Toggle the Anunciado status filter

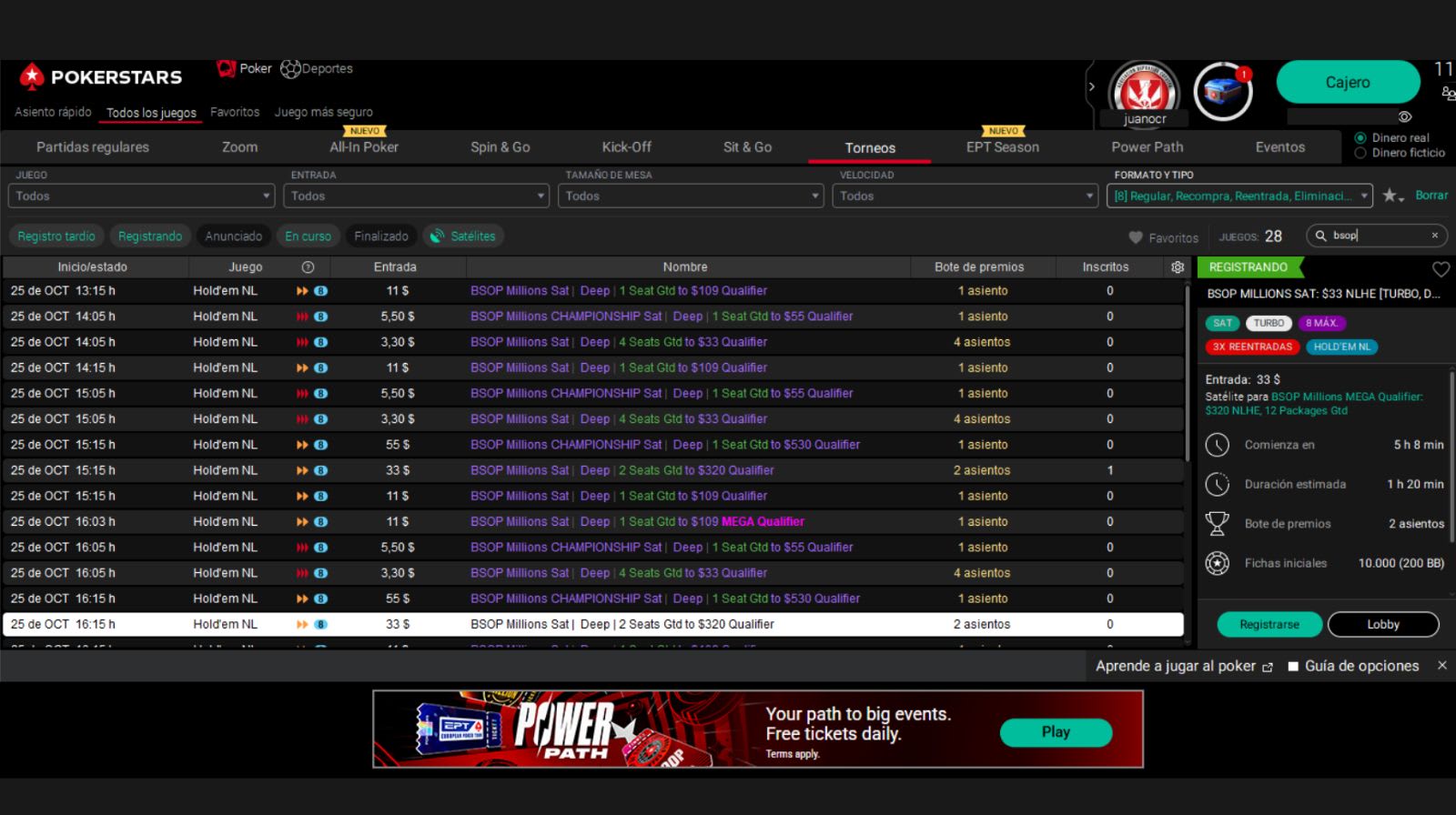[233, 236]
